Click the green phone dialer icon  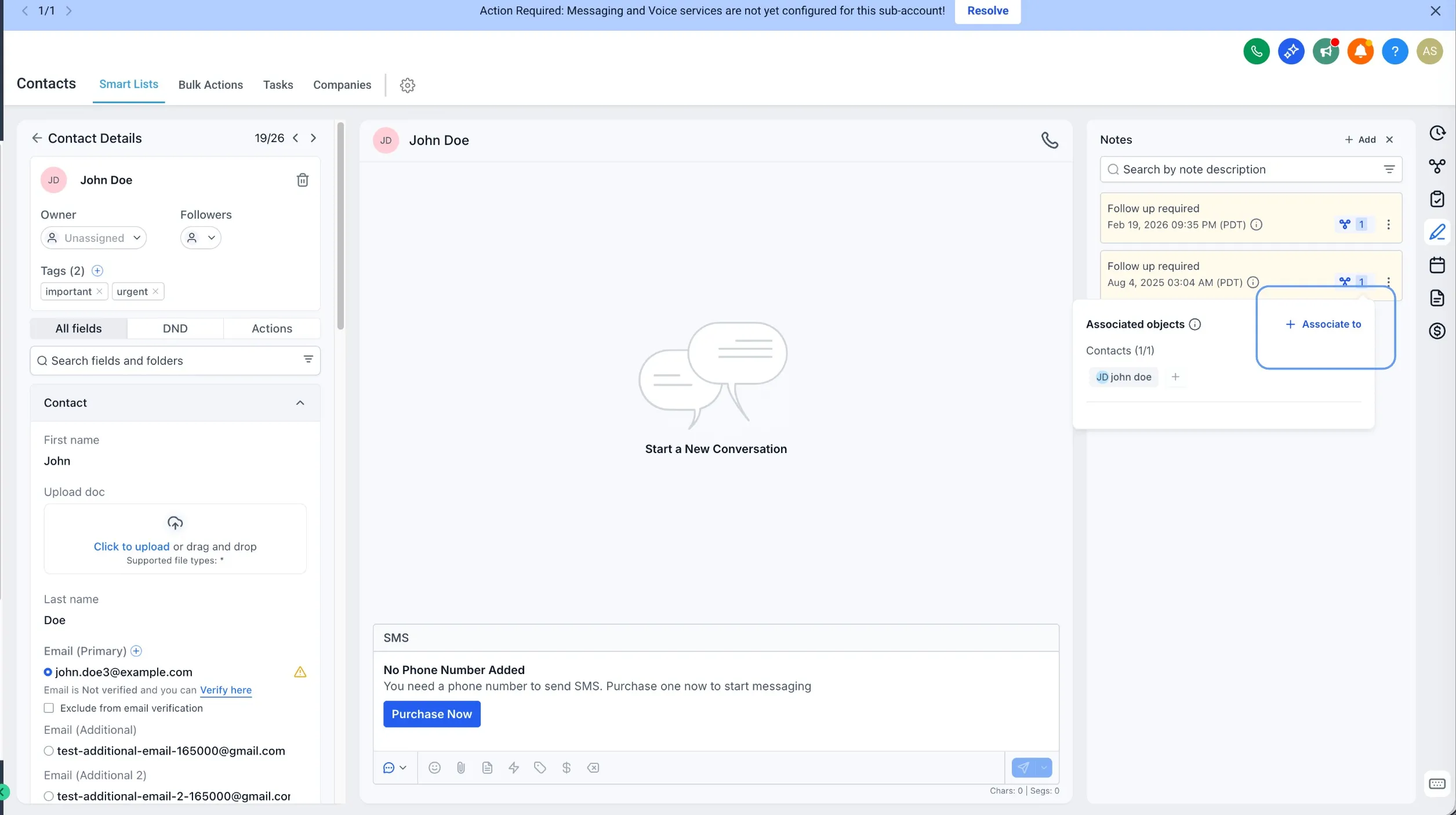(1256, 52)
